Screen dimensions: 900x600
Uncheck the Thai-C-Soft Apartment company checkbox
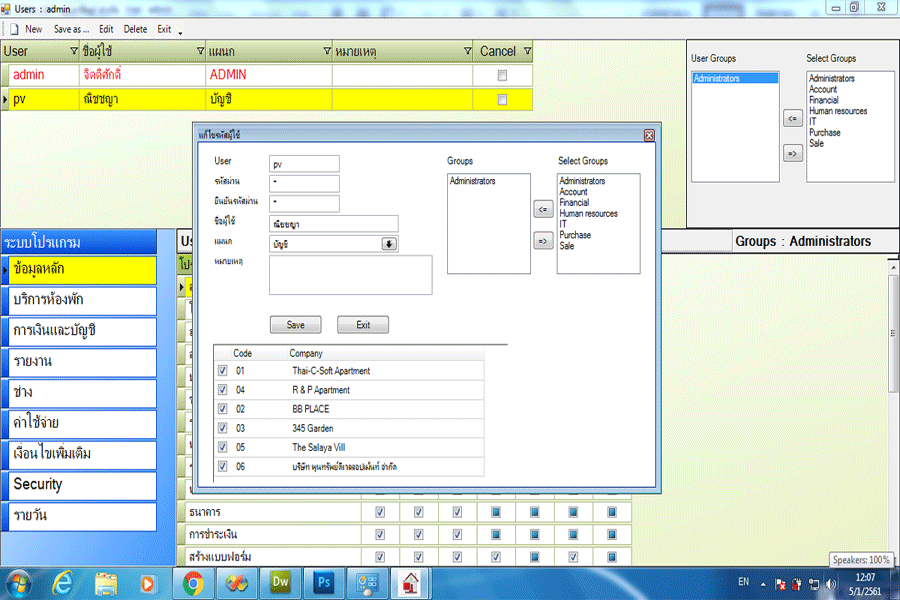[x=223, y=371]
